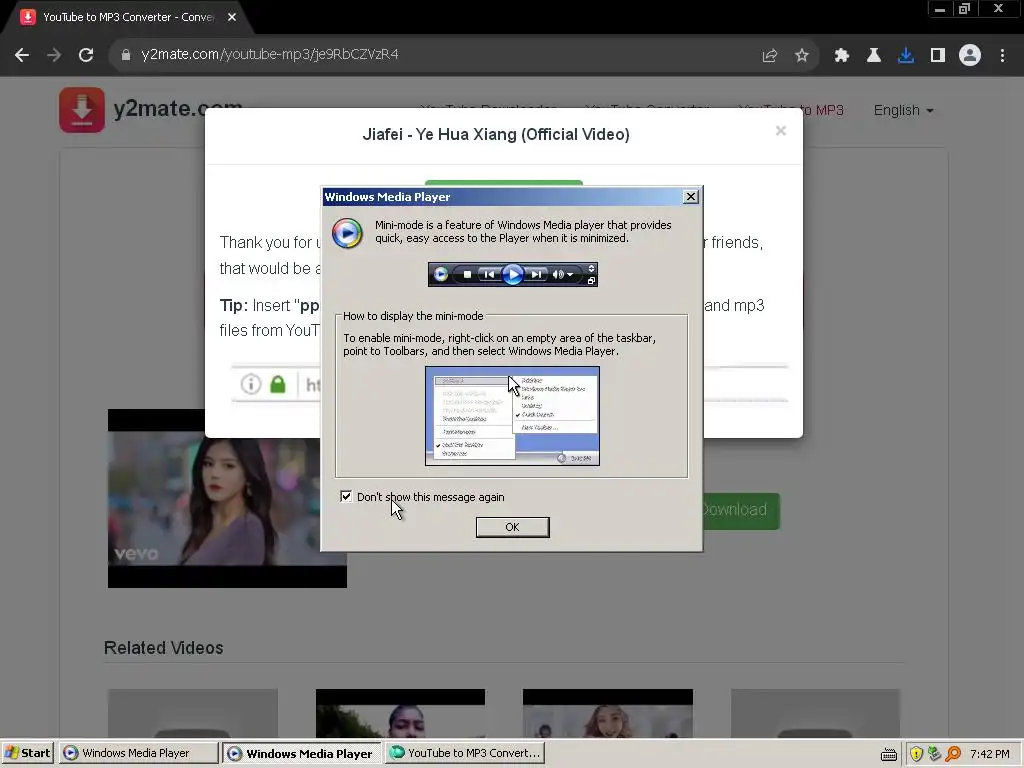Viewport: 1024px width, 768px height.
Task: Bookmark this page with star icon
Action: tap(802, 56)
